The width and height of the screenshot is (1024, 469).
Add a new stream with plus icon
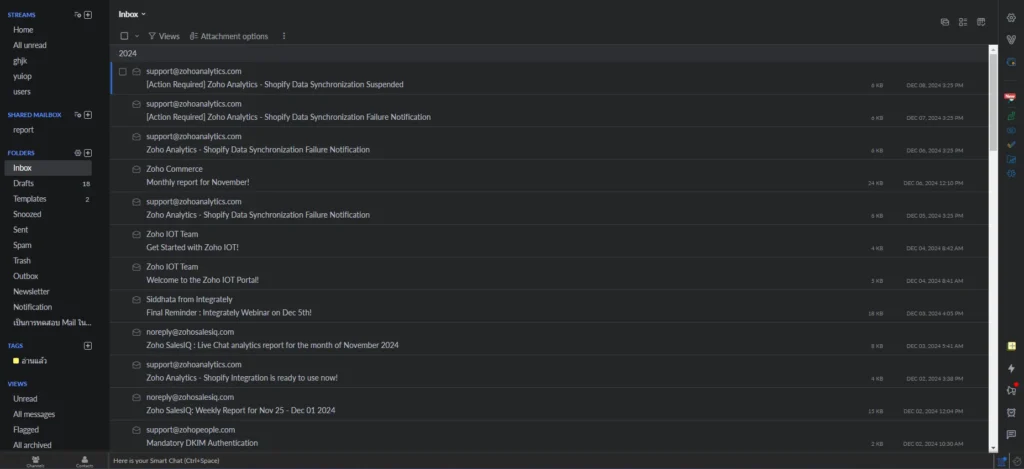88,14
